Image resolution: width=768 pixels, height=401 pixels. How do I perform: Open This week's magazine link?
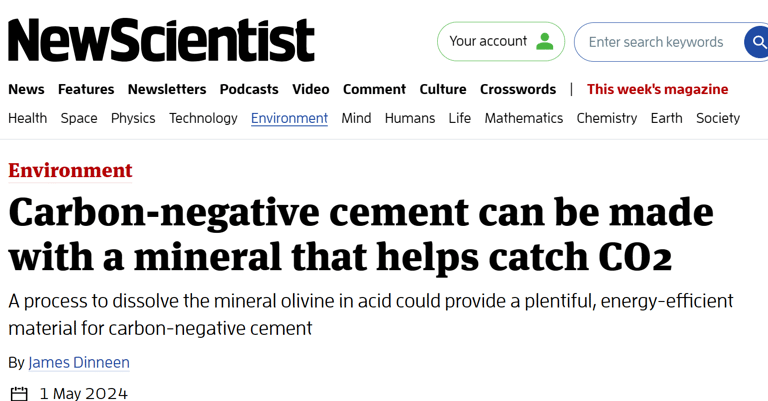(657, 89)
